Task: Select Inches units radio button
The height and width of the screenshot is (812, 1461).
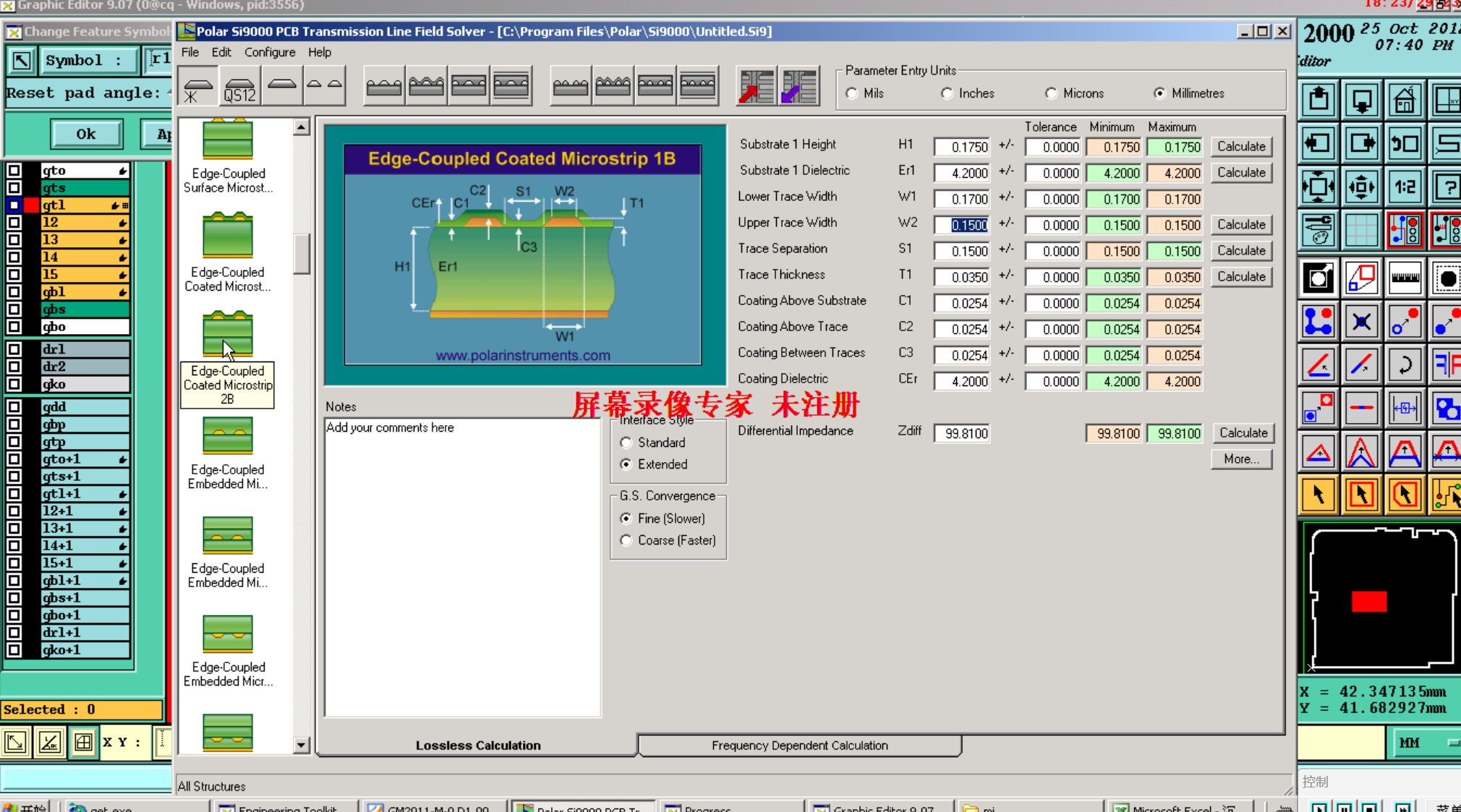Action: pyautogui.click(x=947, y=93)
